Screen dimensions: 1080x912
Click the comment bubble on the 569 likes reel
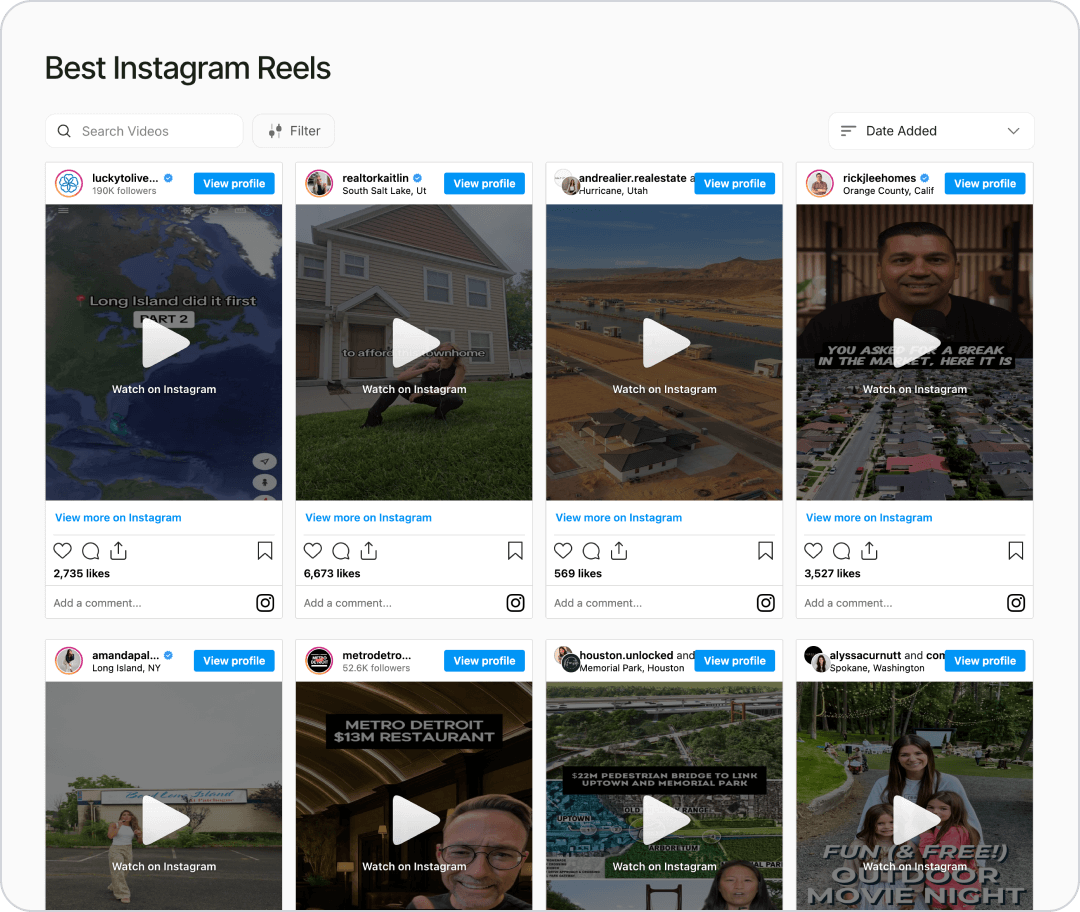(591, 550)
